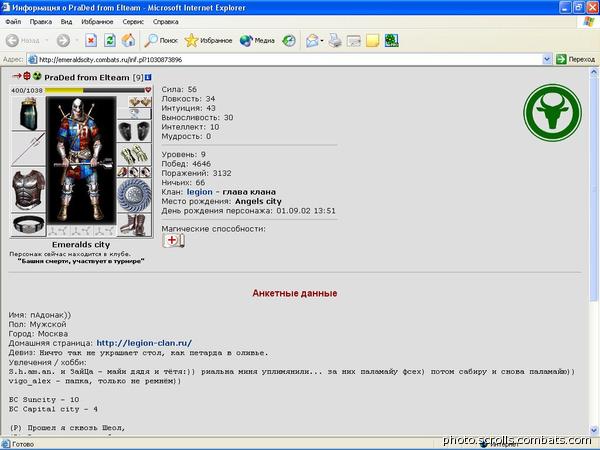Stop page loading with red X icon
This screenshot has height=450, width=600.
click(91, 40)
